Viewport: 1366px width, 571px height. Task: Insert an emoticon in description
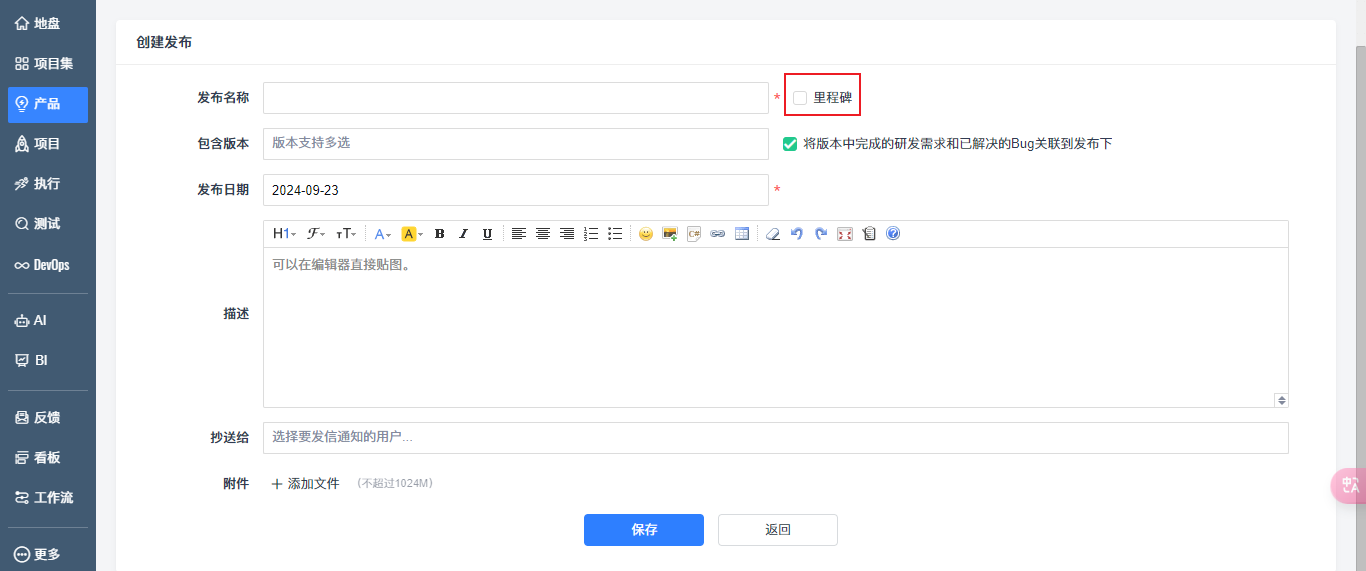(646, 234)
